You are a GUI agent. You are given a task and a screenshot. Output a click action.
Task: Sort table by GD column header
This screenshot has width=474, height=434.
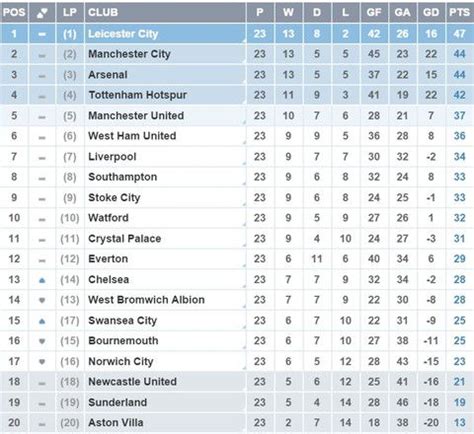point(431,12)
